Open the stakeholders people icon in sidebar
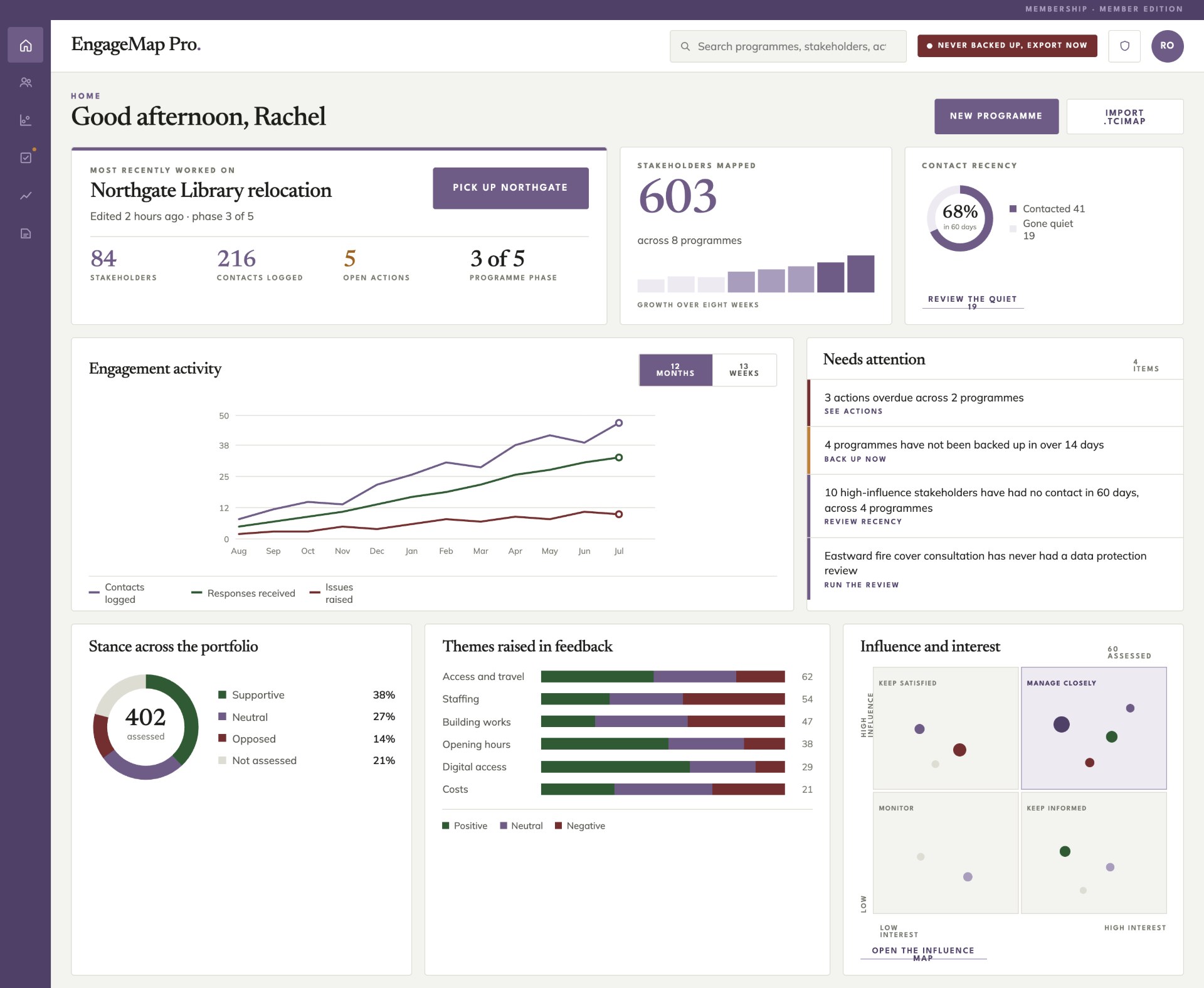 pyautogui.click(x=26, y=82)
